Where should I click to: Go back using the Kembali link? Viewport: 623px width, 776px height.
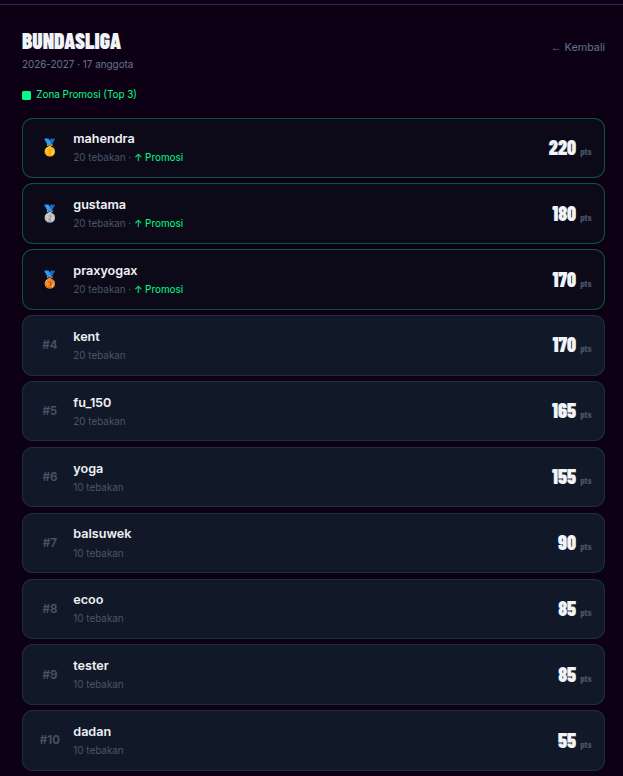coord(578,48)
